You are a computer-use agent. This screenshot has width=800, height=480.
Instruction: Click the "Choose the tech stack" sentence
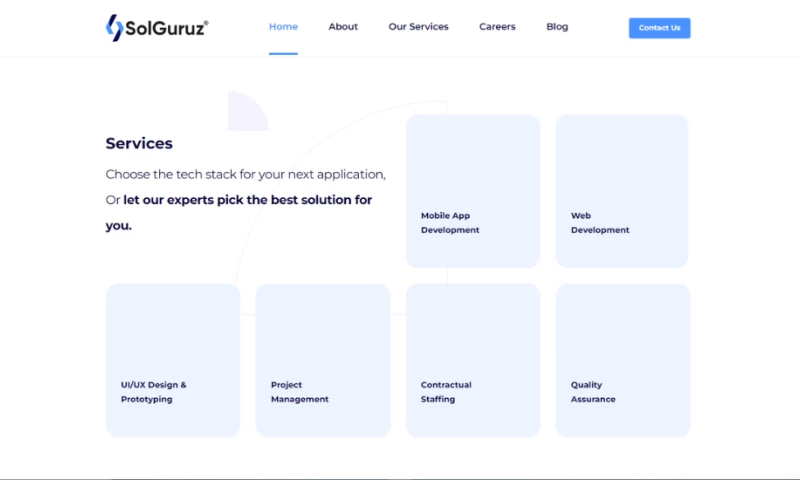245,174
